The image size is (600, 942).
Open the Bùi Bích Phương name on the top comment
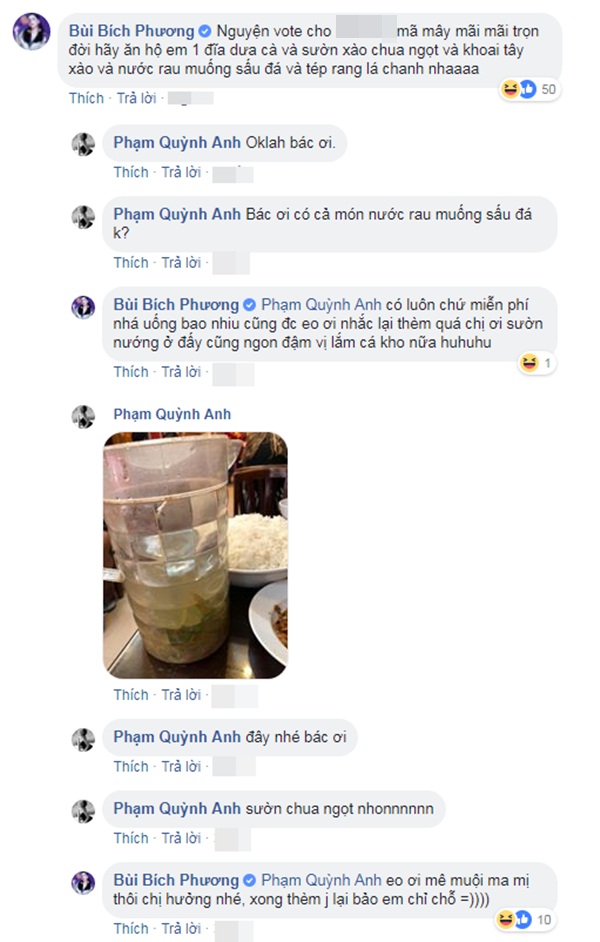(132, 31)
